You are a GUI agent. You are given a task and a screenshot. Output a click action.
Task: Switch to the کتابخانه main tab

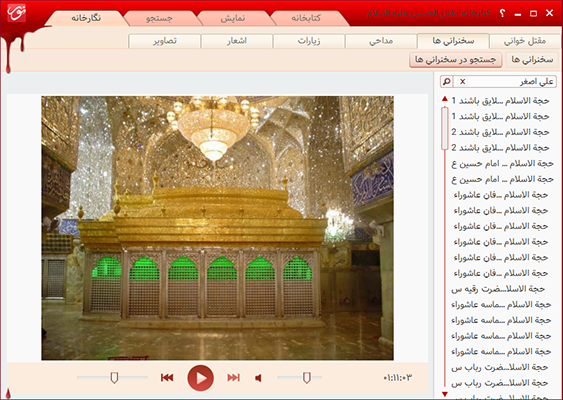pos(306,18)
